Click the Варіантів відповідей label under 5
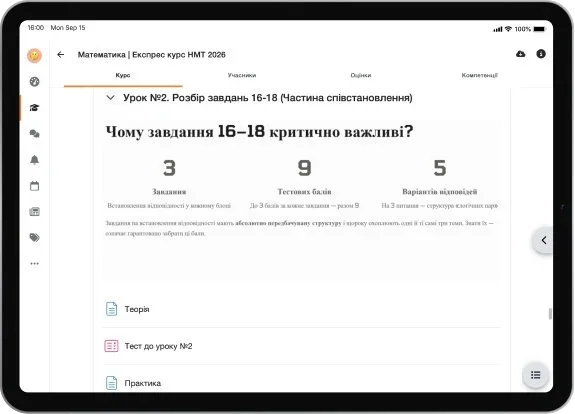Screen dimensions: 575x414 point(440,192)
